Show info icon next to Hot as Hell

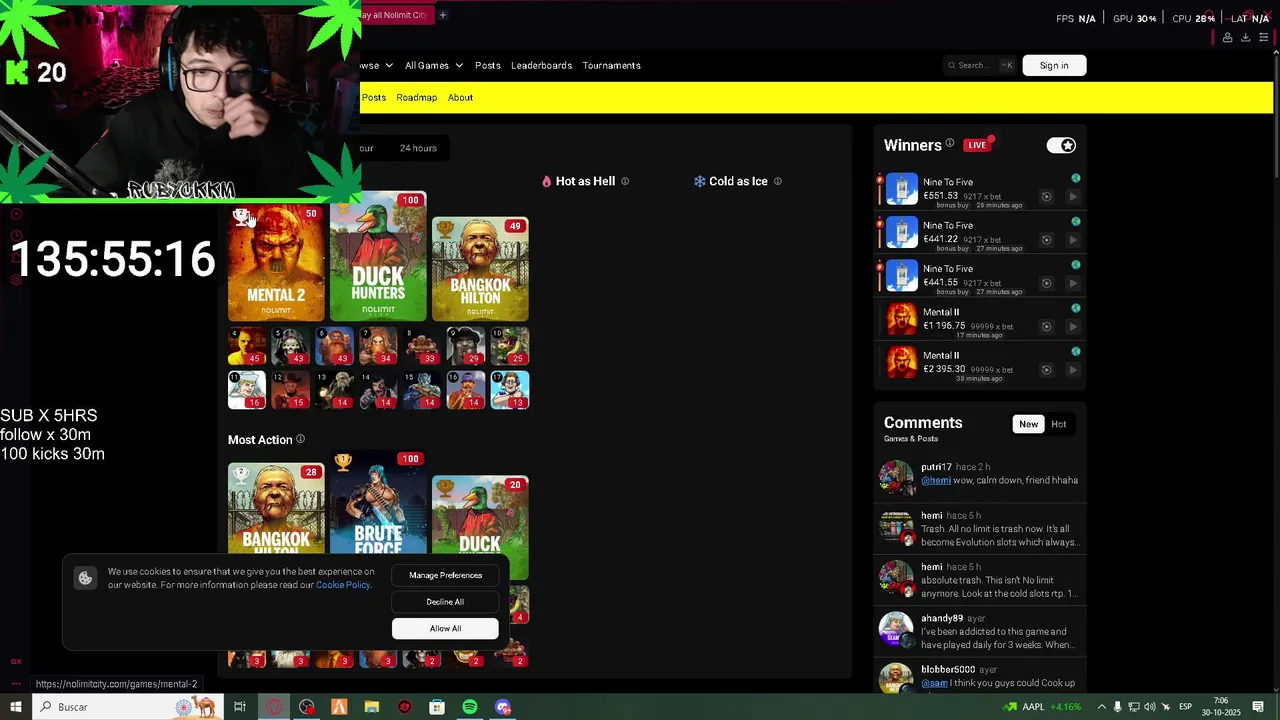tap(625, 181)
